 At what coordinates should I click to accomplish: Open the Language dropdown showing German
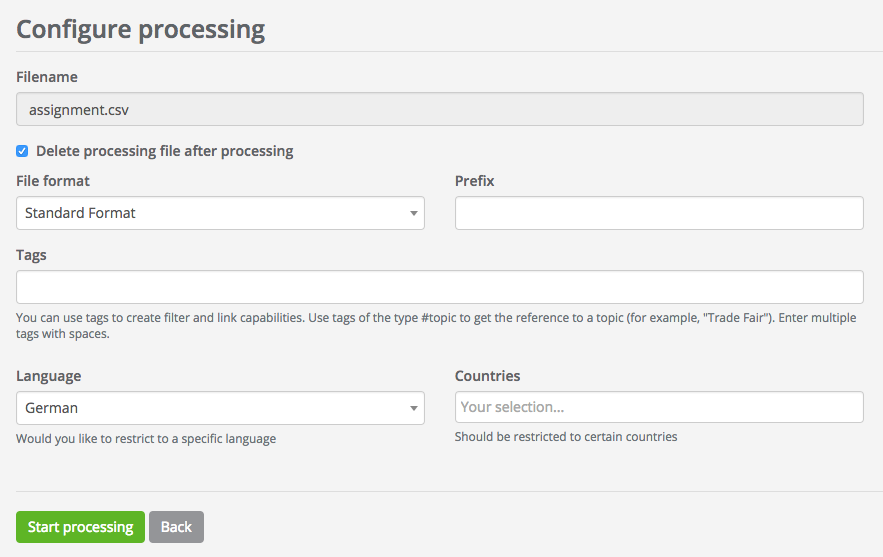coord(210,408)
